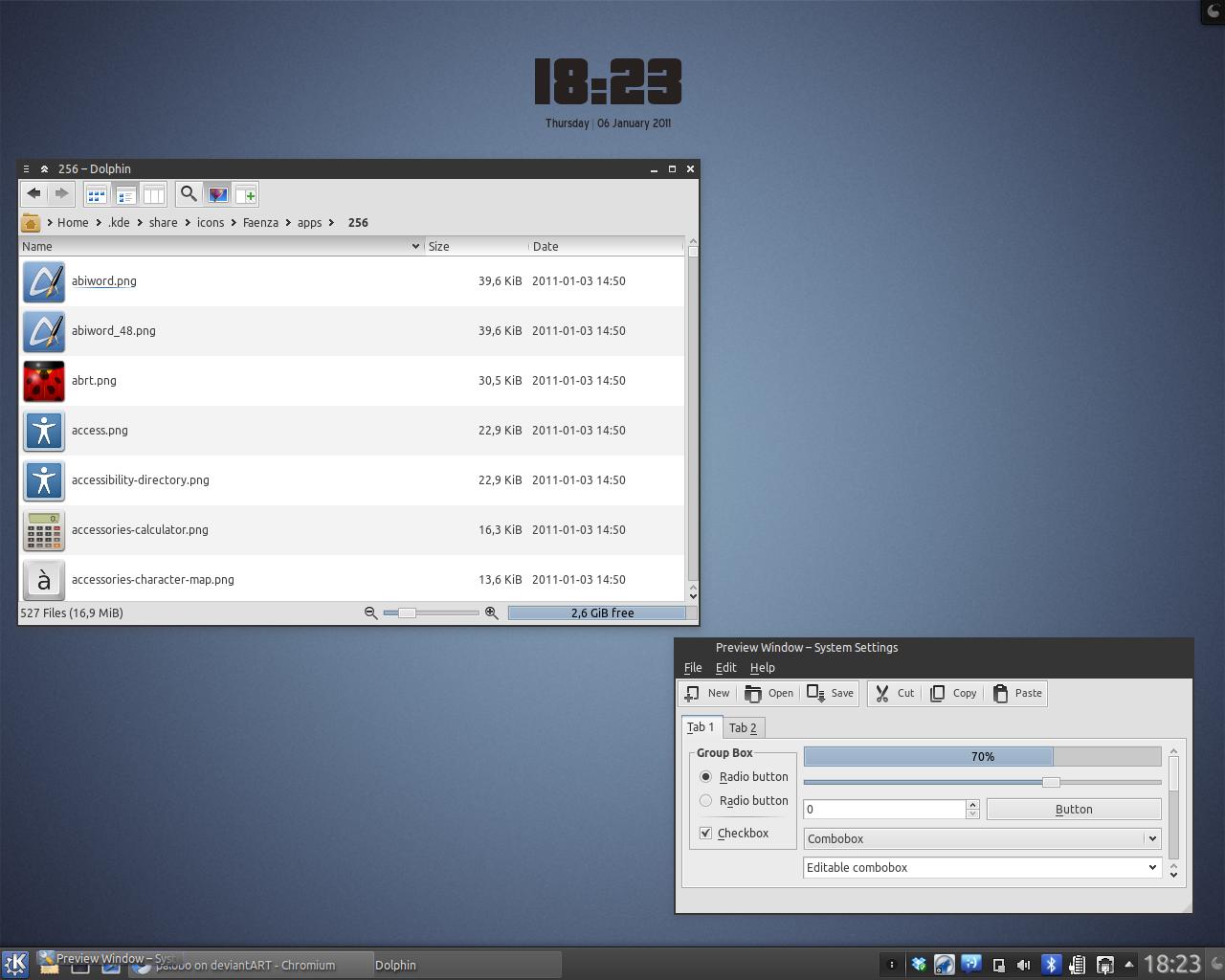Select the second Radio button

(706, 800)
